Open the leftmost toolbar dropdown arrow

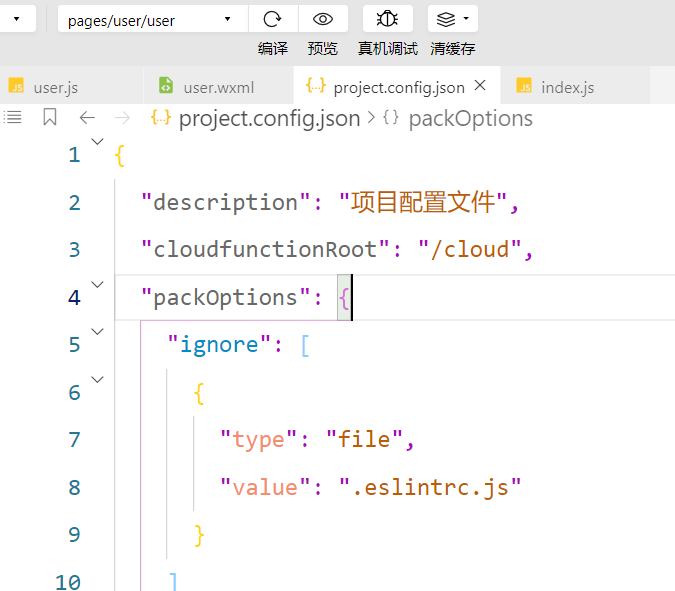(x=17, y=19)
